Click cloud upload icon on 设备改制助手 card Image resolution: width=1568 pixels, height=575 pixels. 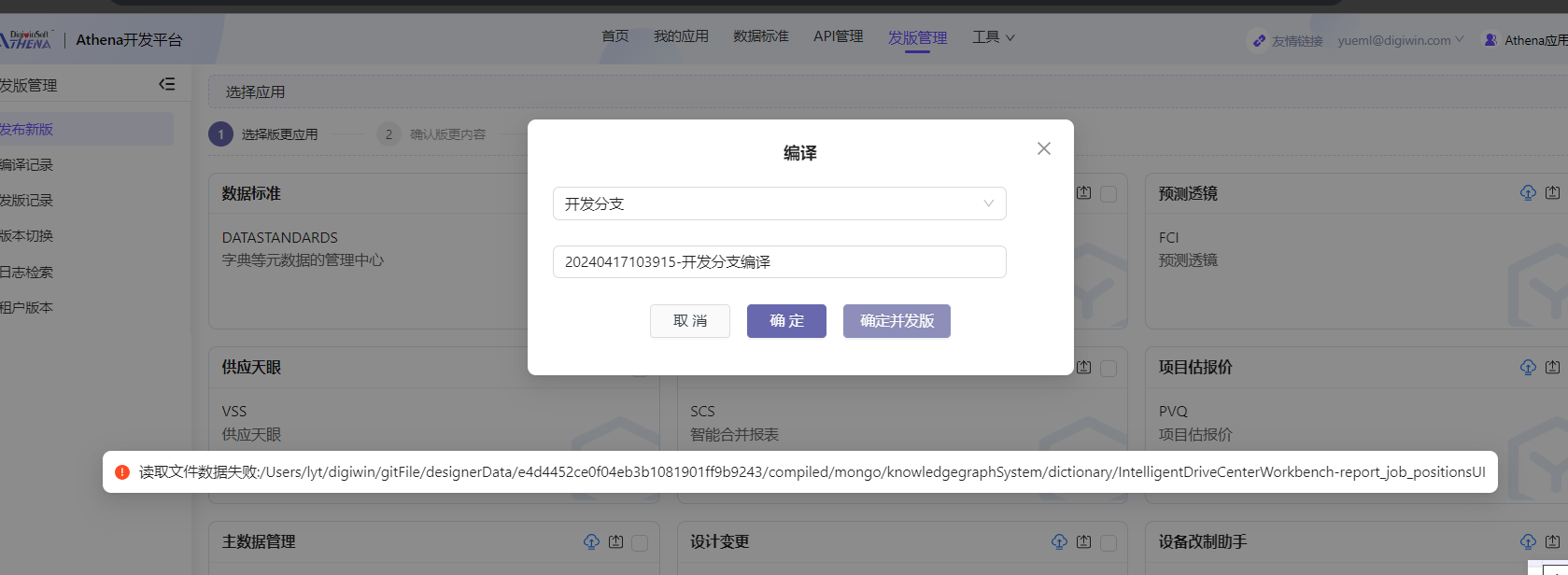1528,541
